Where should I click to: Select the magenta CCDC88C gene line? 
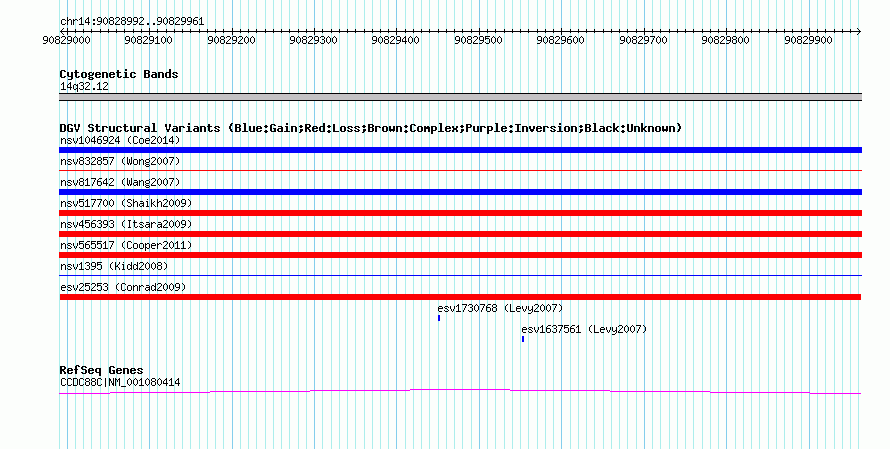tap(460, 391)
